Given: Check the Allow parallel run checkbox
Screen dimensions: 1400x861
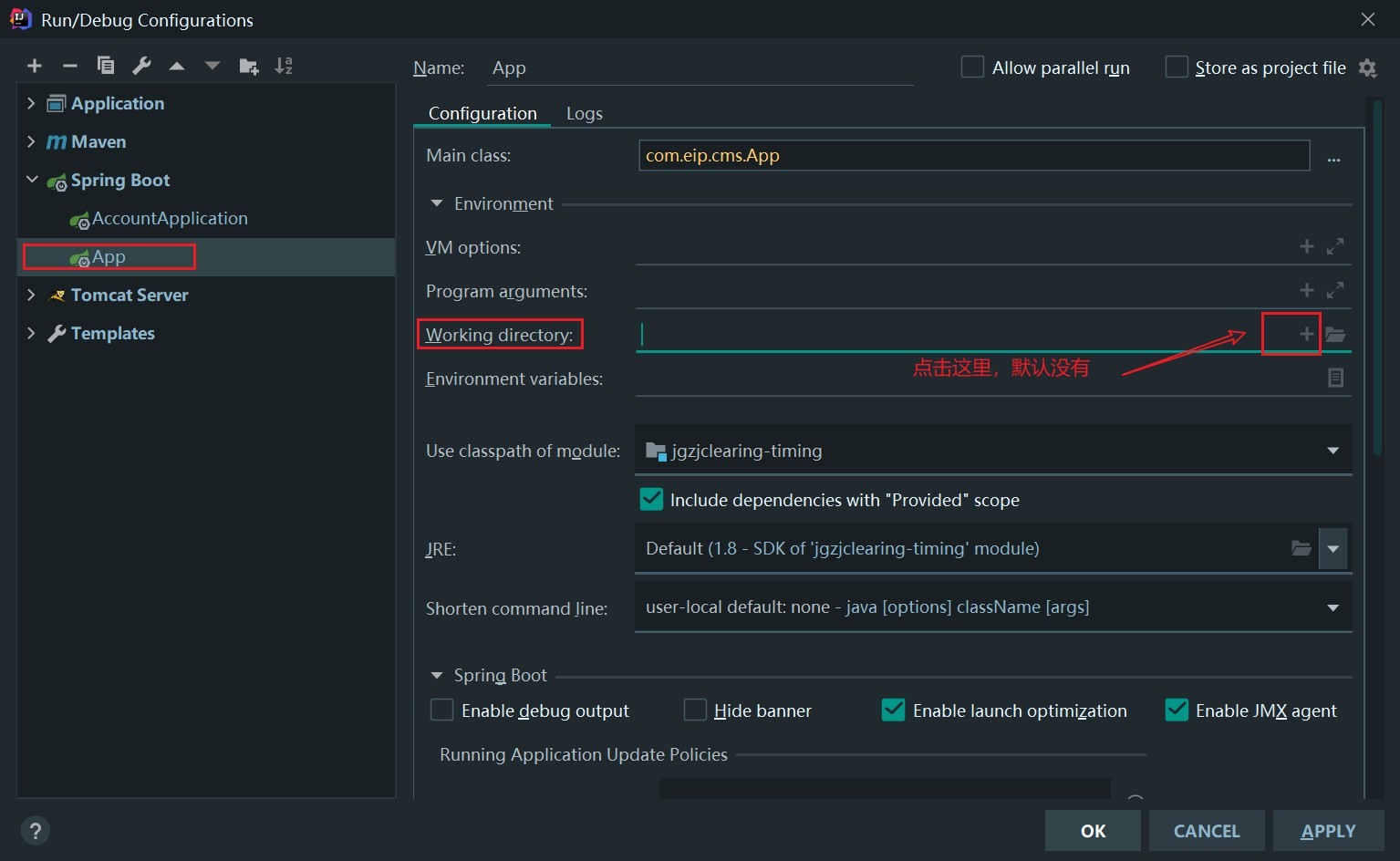Looking at the screenshot, I should (972, 67).
